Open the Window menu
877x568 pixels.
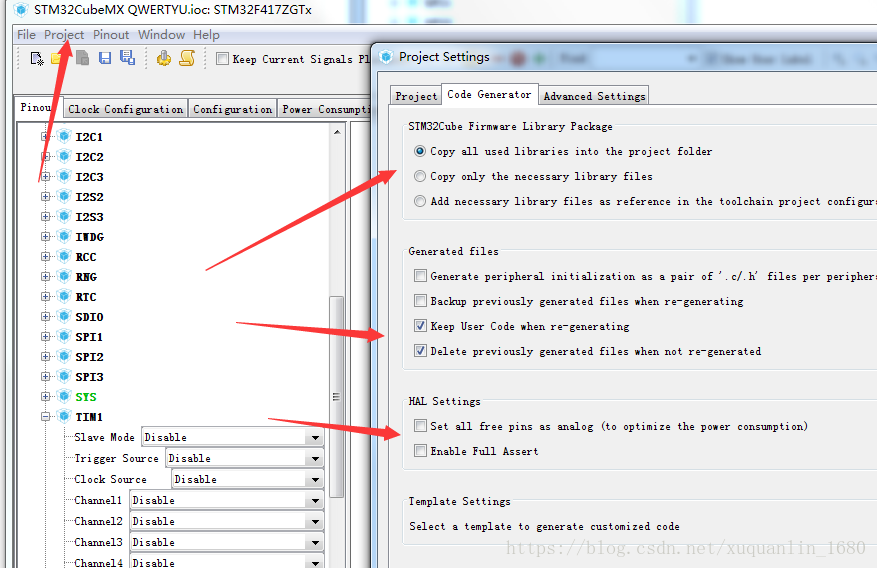(x=162, y=35)
